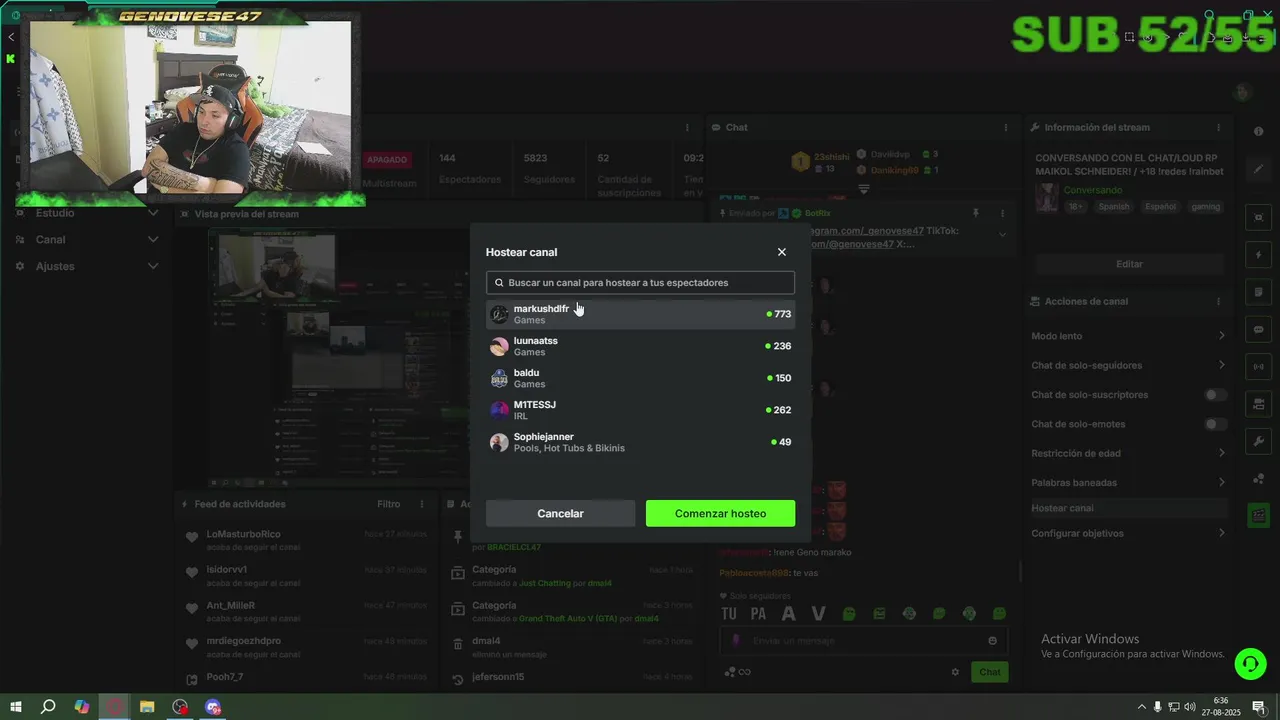The height and width of the screenshot is (720, 1280).
Task: Open Acciones de canal options menu
Action: tap(1218, 302)
